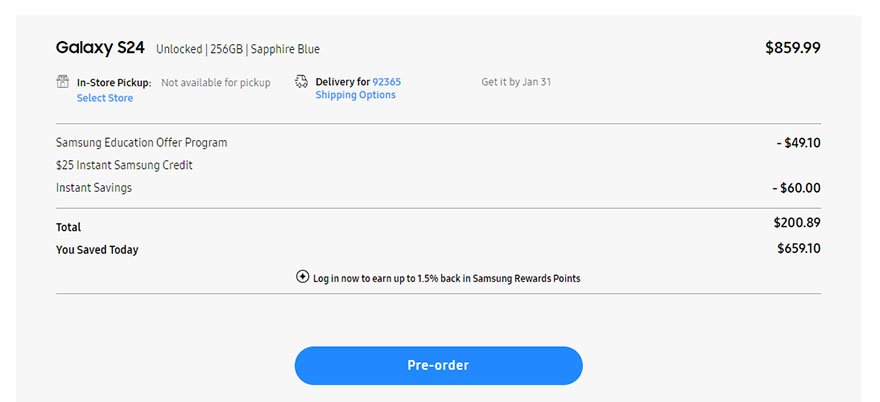Screen dimensions: 880x402
Task: Click the -$49.10 education discount amount
Action: point(798,143)
